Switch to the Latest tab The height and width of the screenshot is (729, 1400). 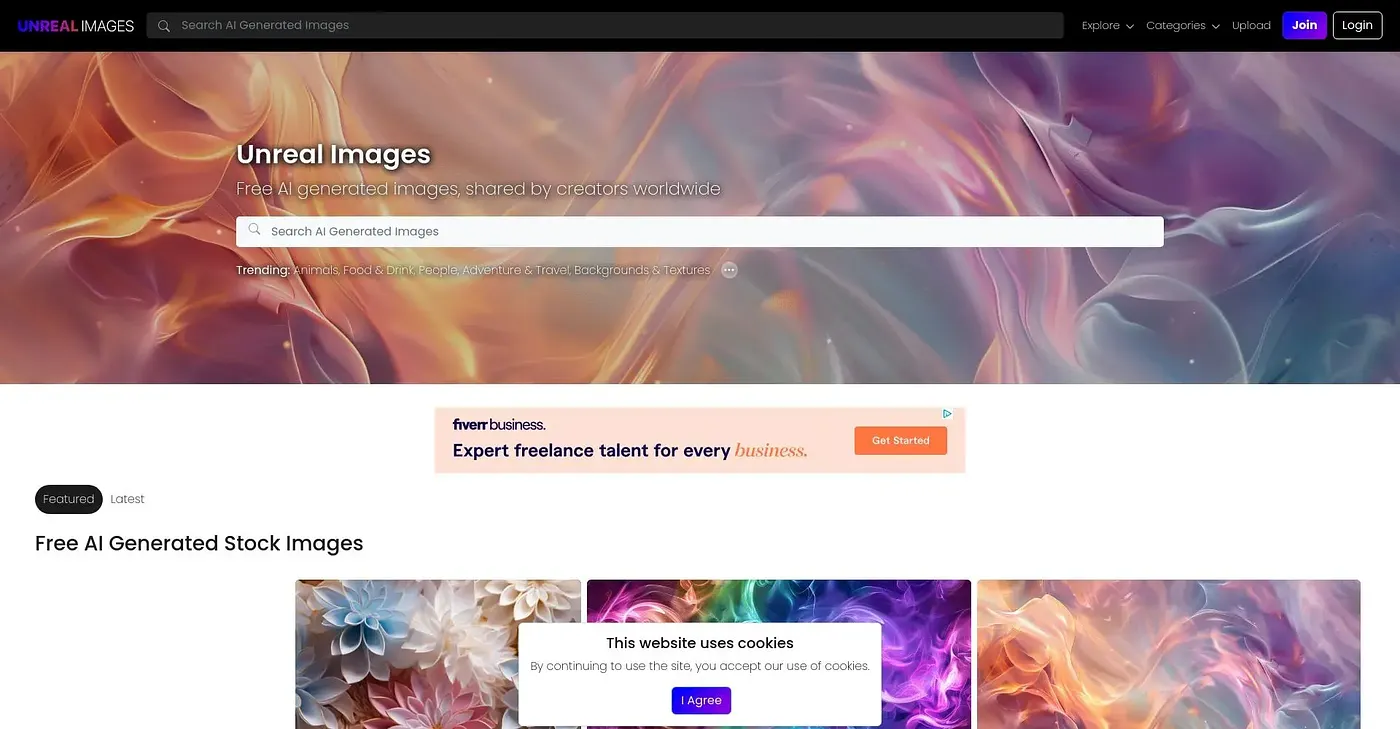127,499
